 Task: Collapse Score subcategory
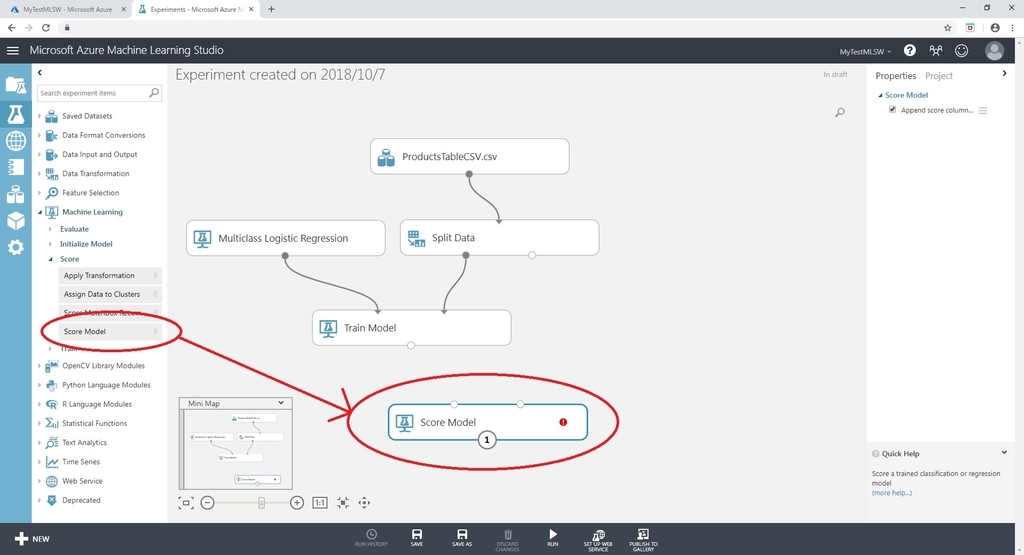50,259
